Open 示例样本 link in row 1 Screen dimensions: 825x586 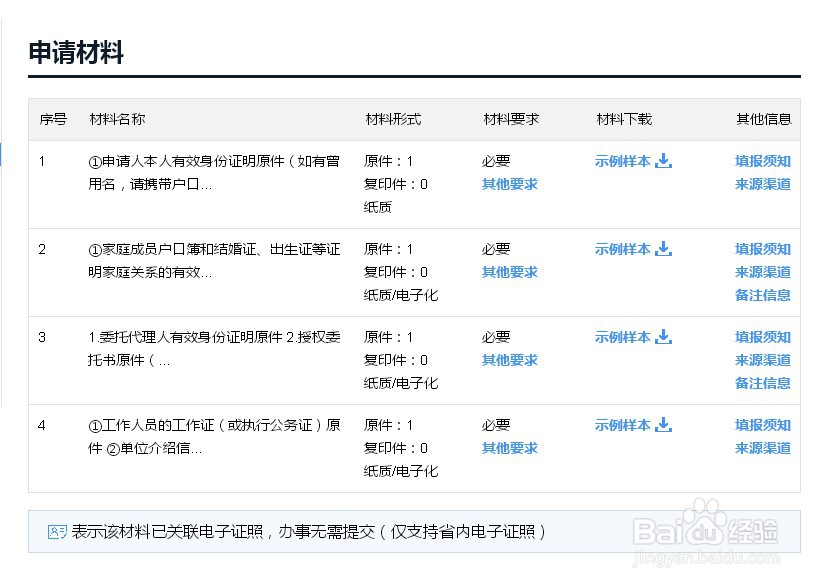[623, 161]
